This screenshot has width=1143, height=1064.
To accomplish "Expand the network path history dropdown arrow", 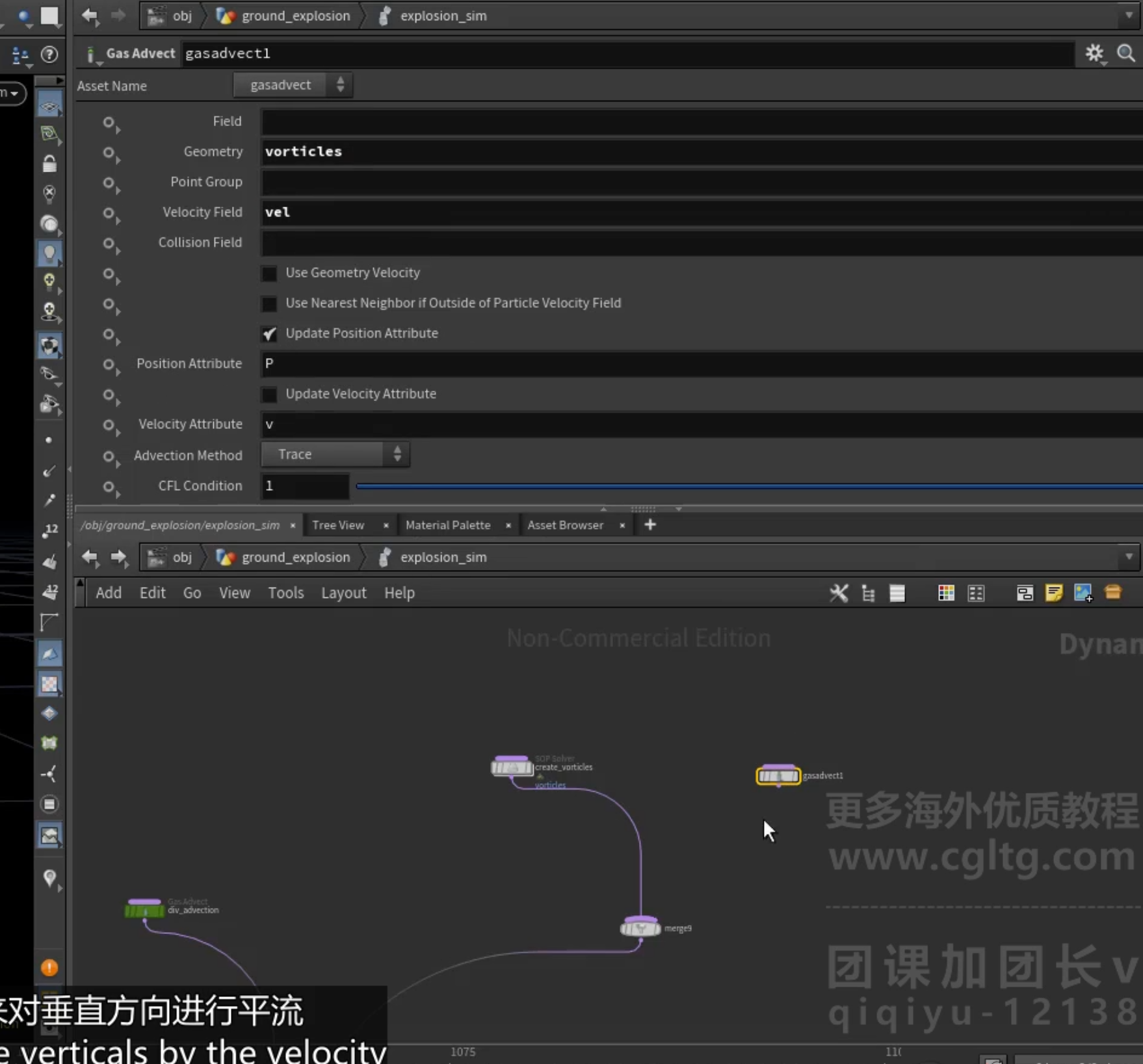I will pos(1129,557).
